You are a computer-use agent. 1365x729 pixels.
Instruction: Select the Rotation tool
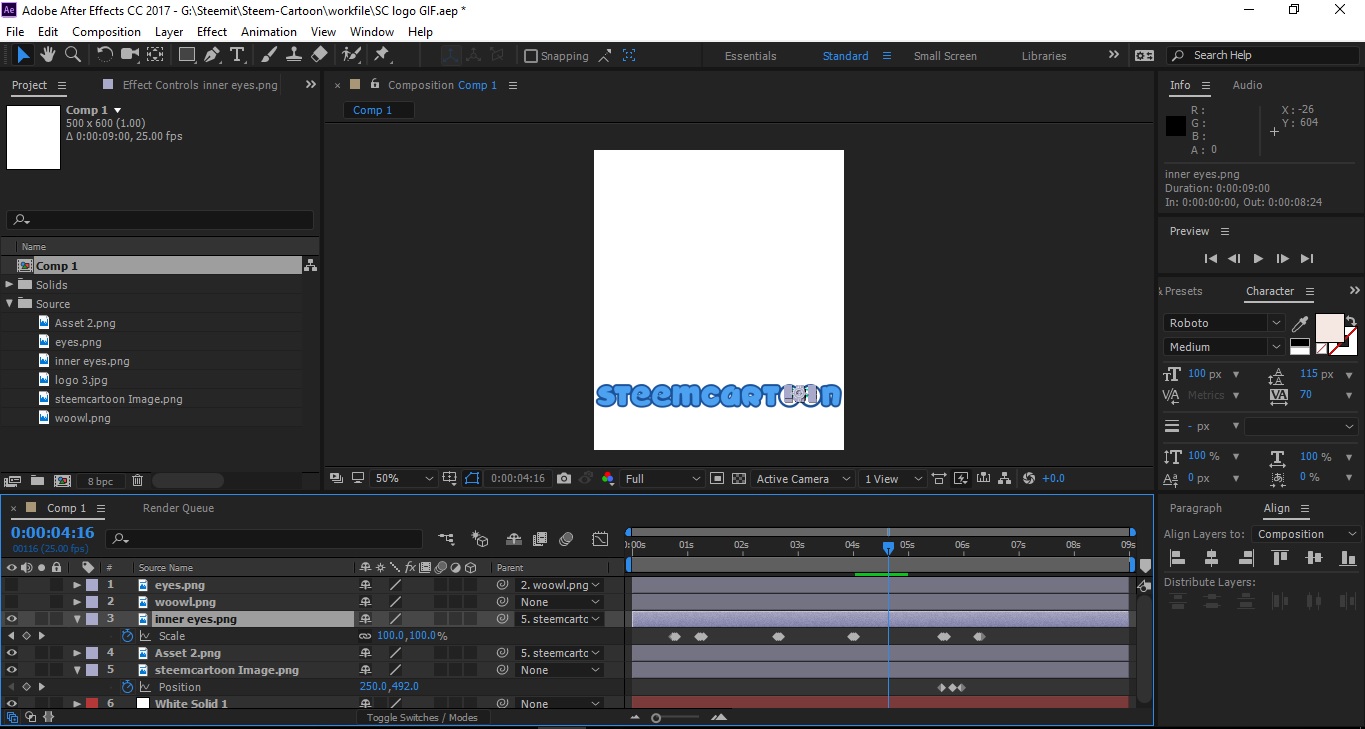tap(104, 55)
